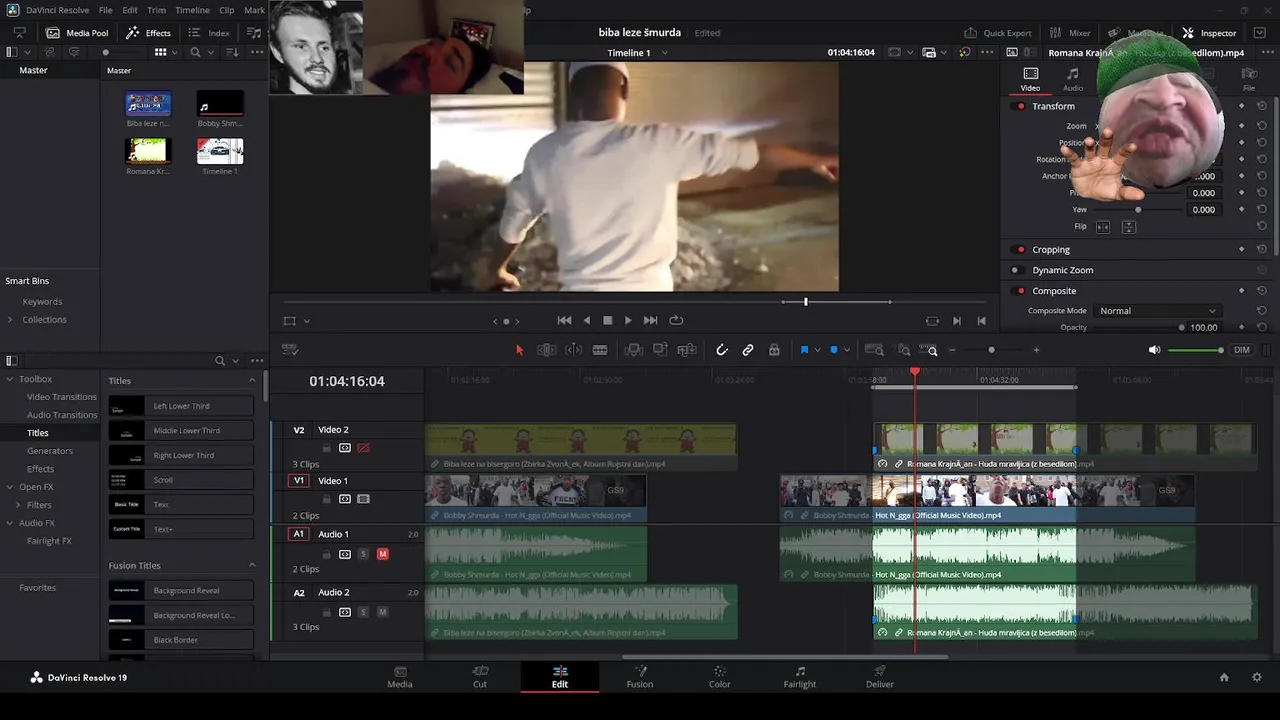Click the Insert Clip edit icon
1280x720 pixels.
click(x=633, y=350)
